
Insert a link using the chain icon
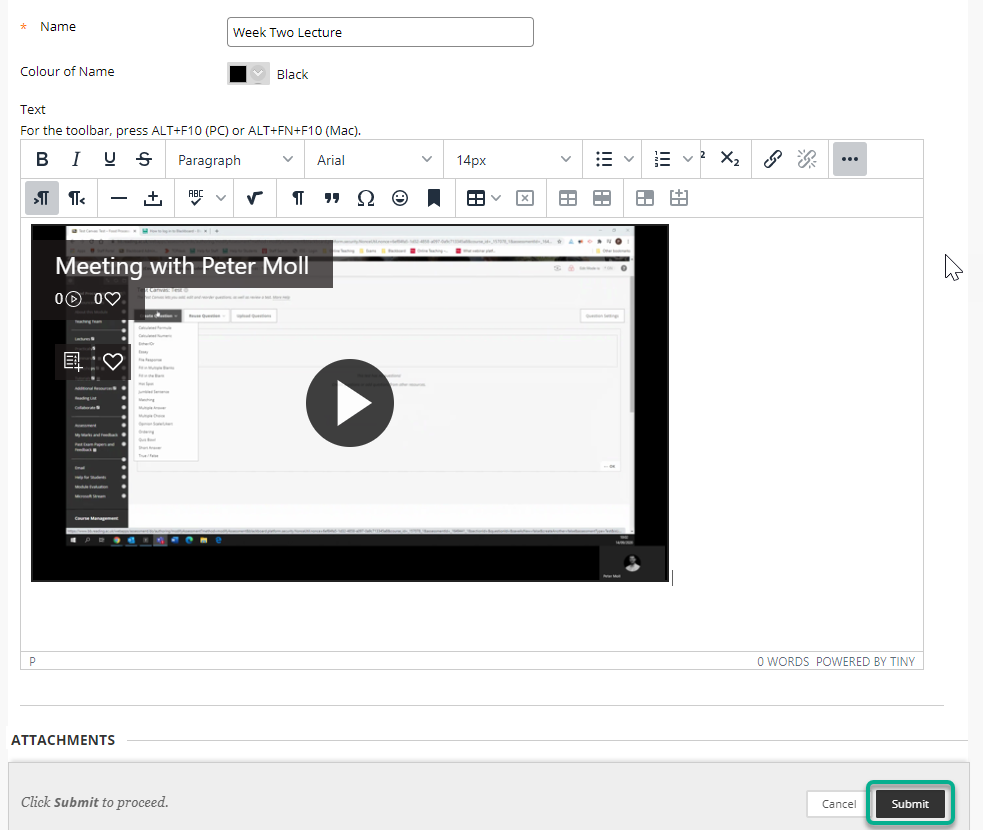(772, 159)
